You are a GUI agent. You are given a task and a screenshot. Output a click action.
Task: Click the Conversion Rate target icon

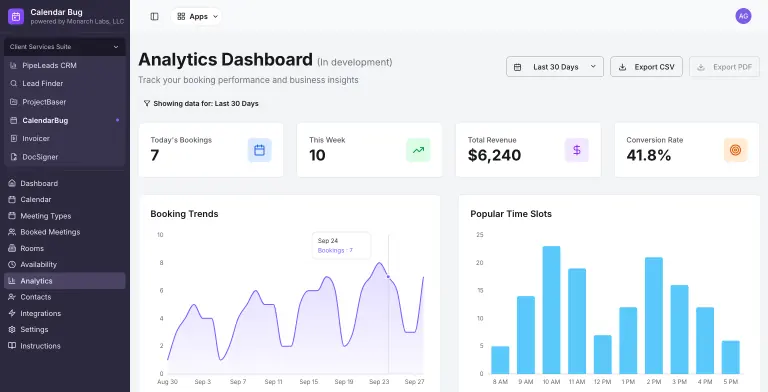click(x=735, y=150)
